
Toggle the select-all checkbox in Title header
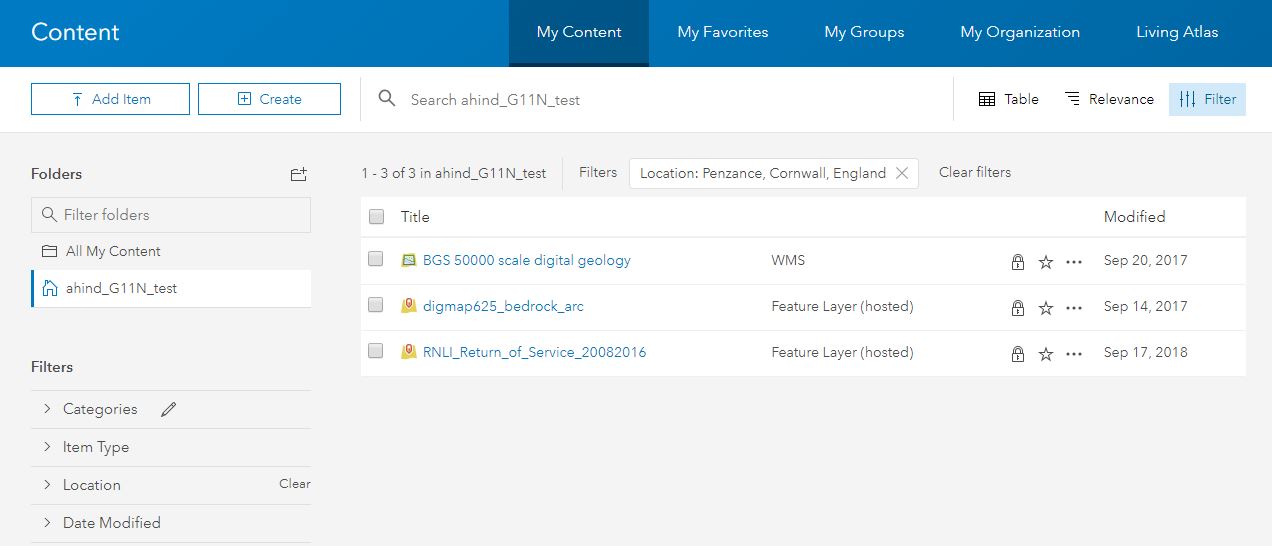point(376,216)
